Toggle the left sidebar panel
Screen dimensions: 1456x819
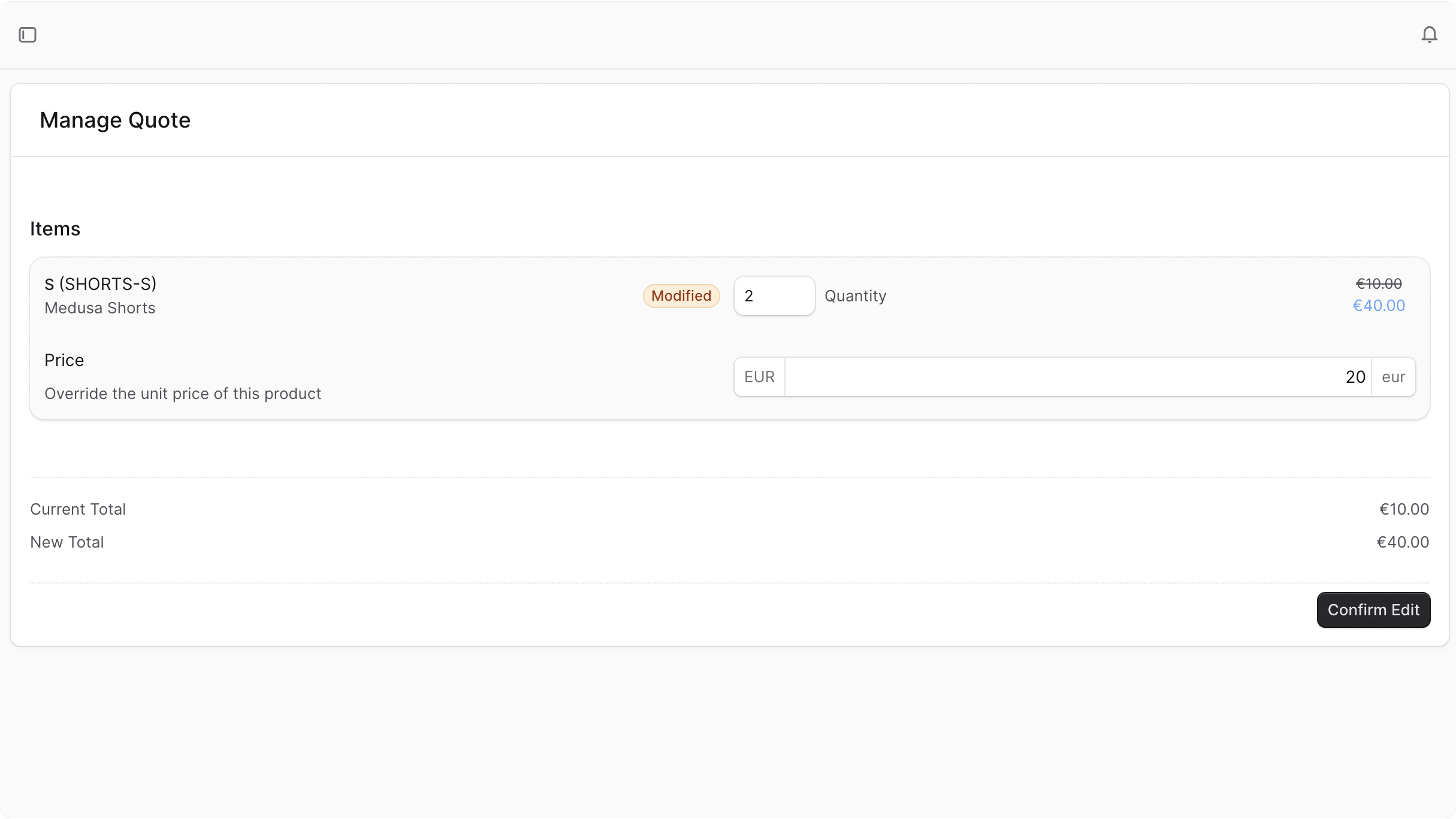point(27,34)
